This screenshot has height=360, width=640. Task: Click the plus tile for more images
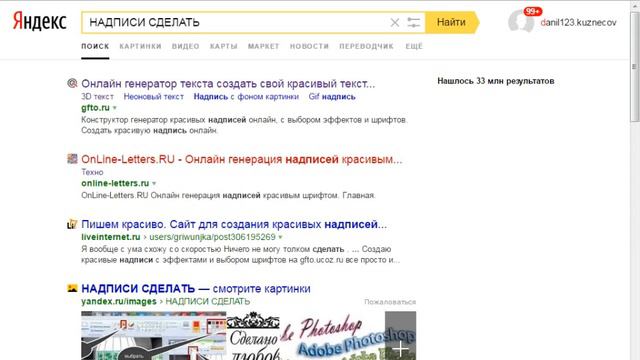coord(400,336)
